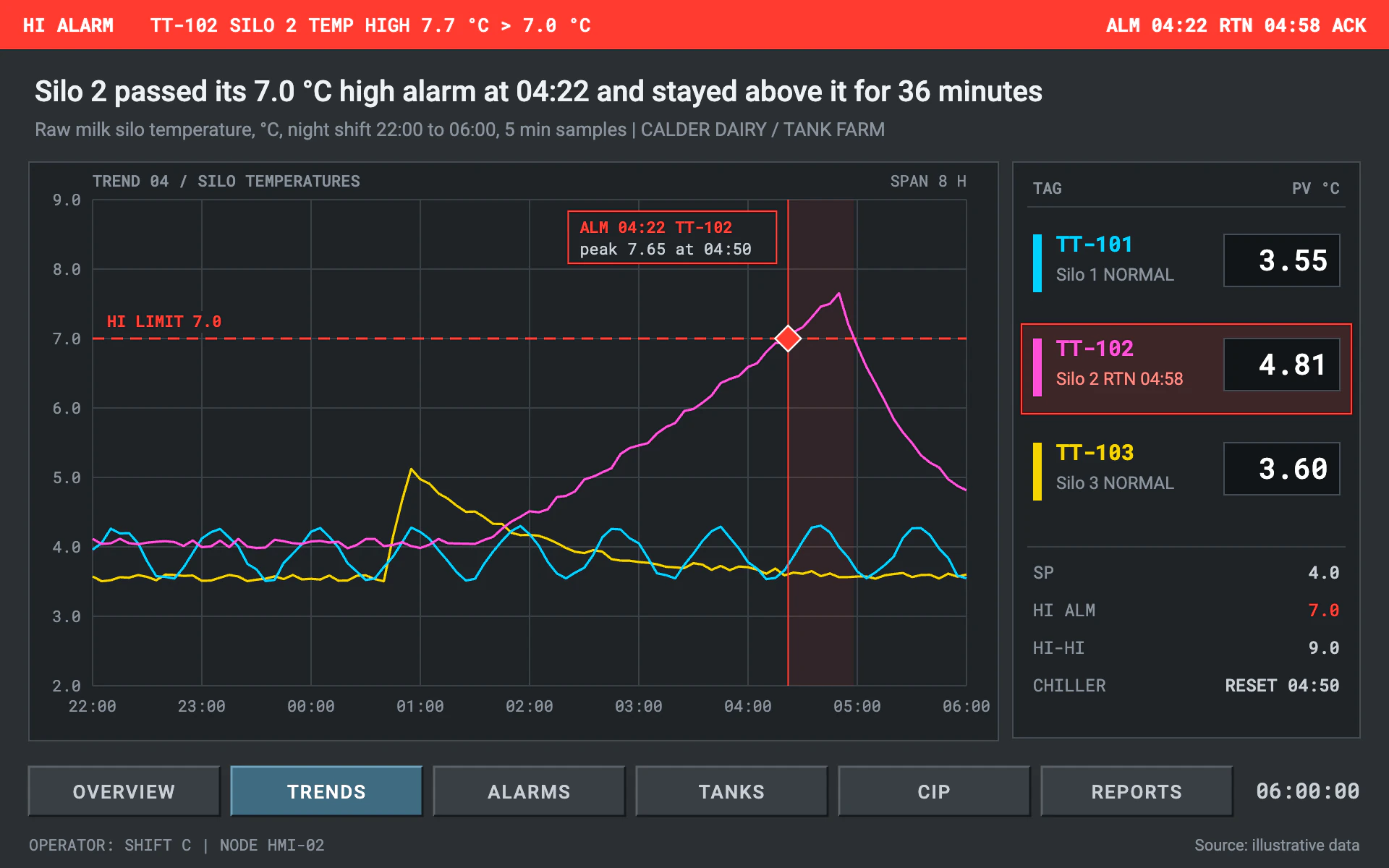Click the HI-HI 9.0 value

pos(1324,648)
